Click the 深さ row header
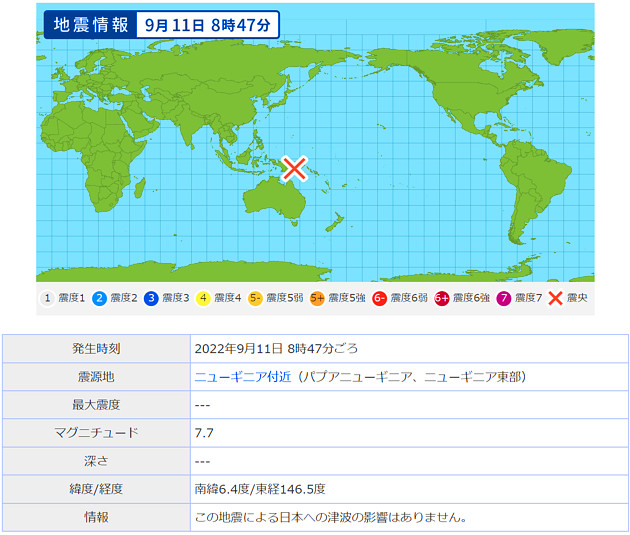This screenshot has width=630, height=535. point(96,461)
